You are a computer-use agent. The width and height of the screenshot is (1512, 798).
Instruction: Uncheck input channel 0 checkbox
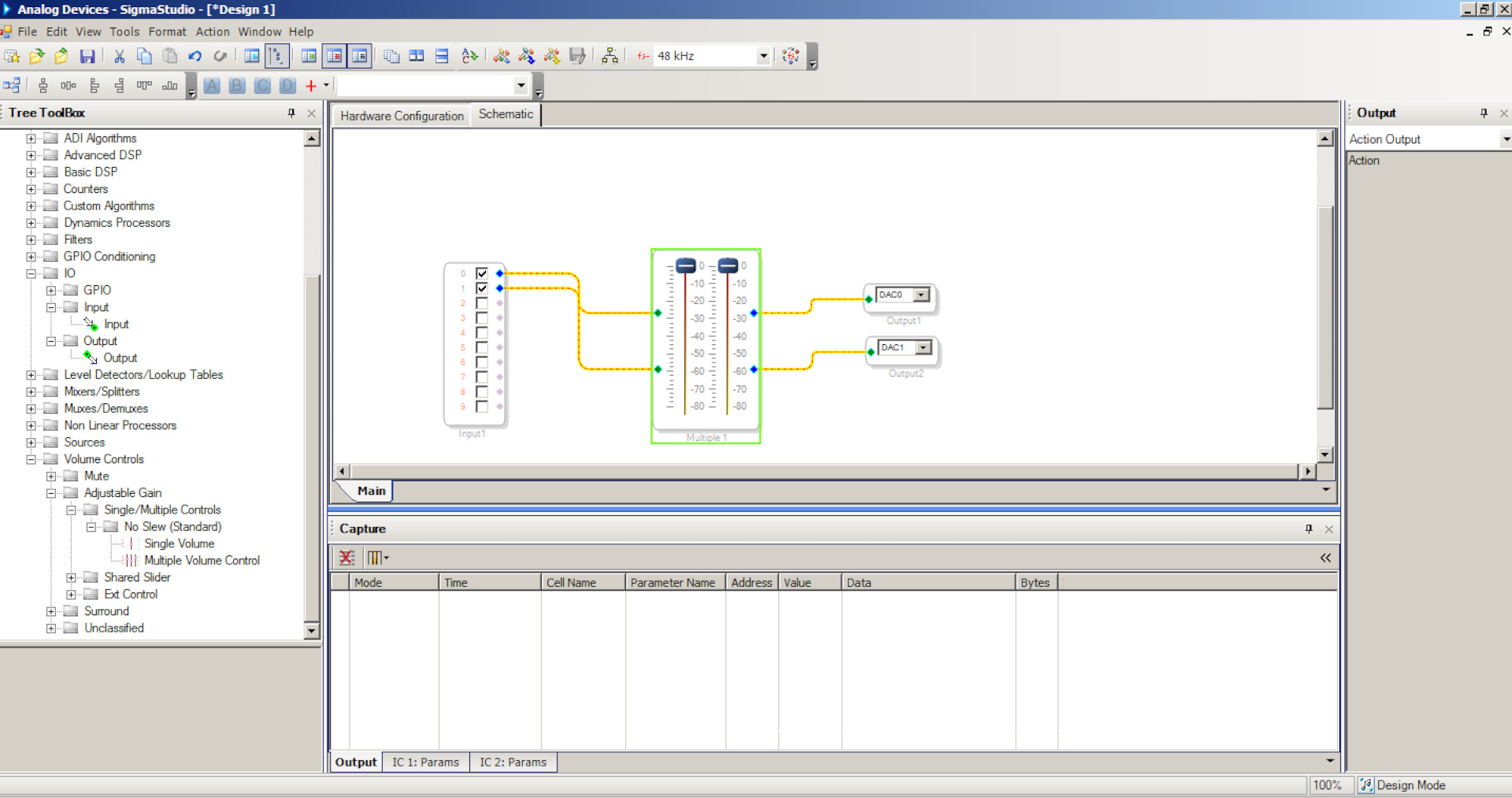(x=482, y=274)
